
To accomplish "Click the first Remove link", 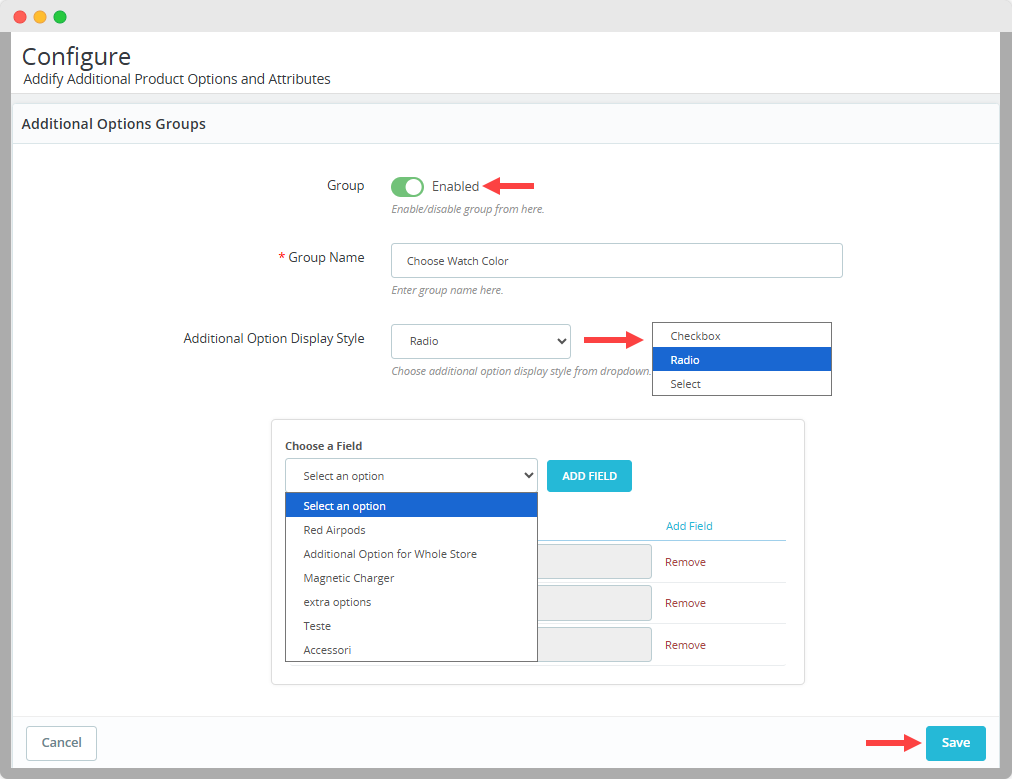I will (x=685, y=562).
